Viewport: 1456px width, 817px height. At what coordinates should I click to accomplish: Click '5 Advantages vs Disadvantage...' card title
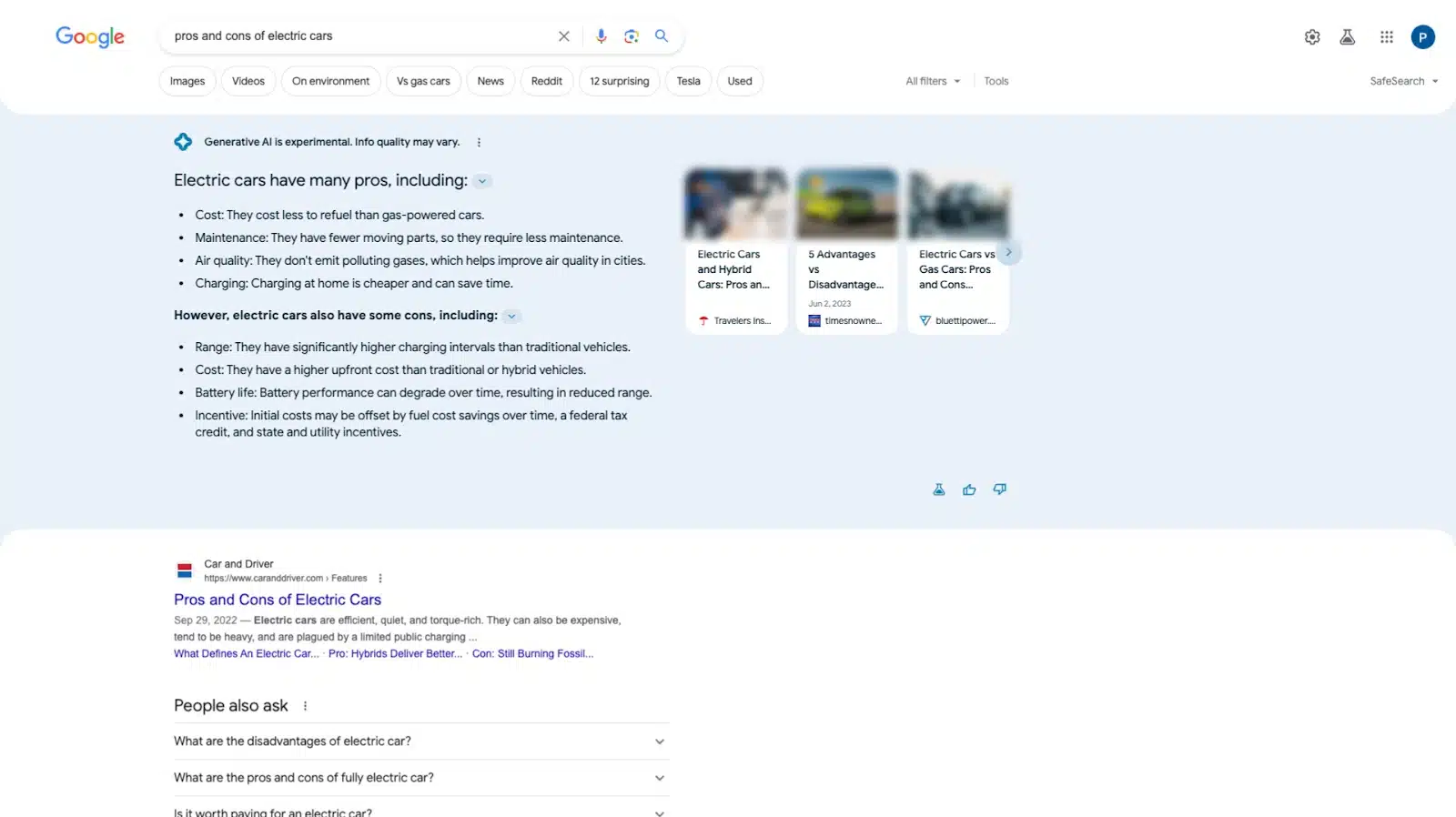(x=845, y=269)
